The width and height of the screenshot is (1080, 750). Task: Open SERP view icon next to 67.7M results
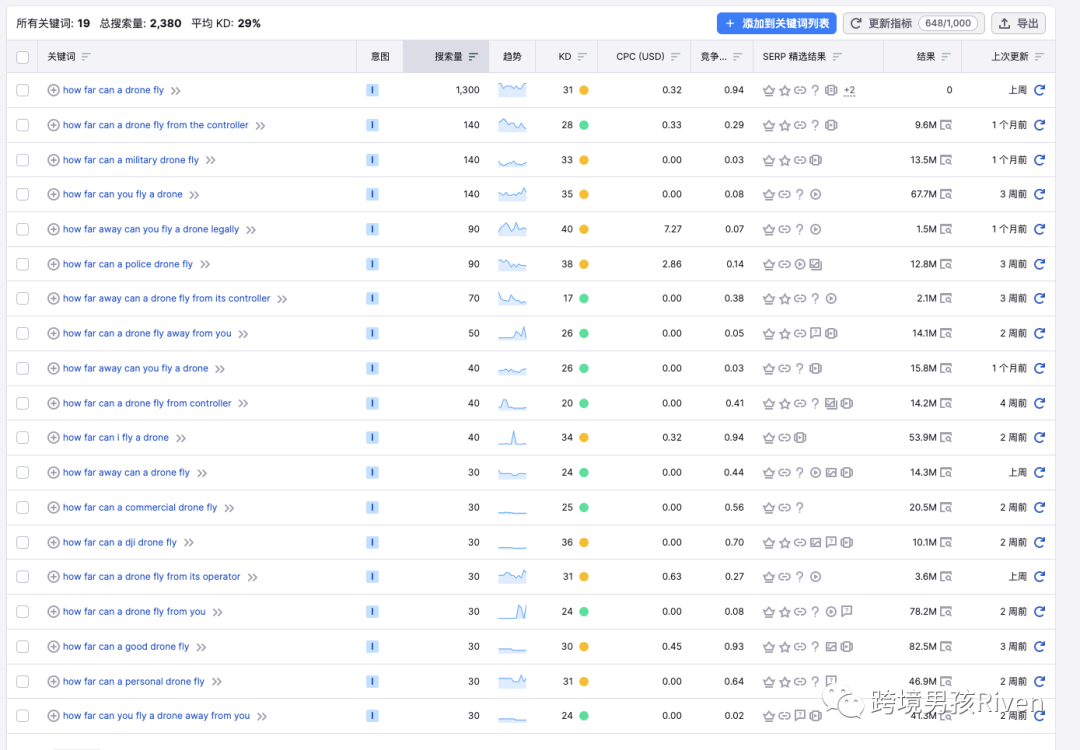click(x=946, y=195)
